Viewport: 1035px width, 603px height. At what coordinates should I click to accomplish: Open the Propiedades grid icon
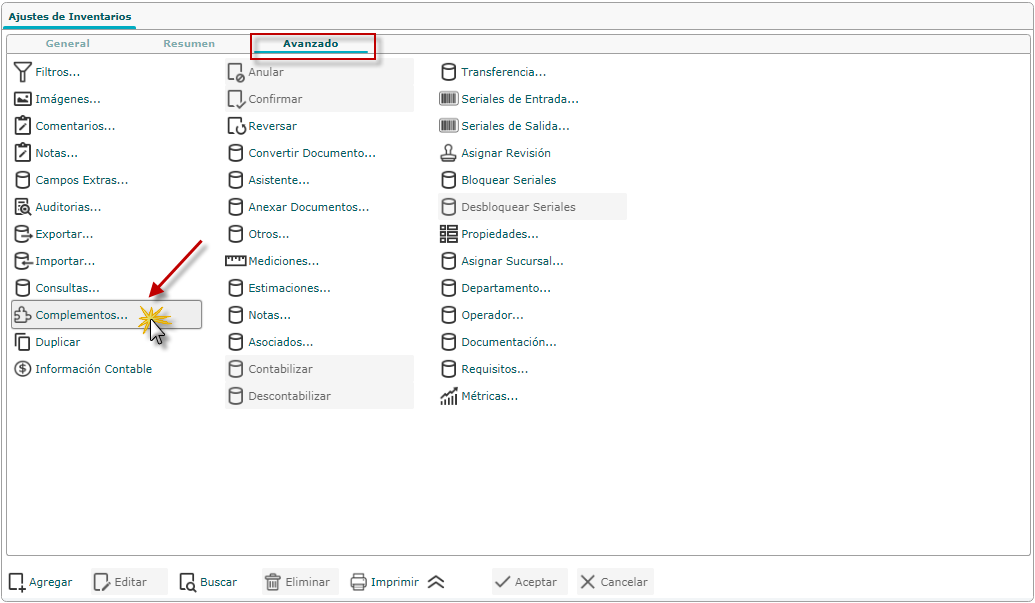[x=449, y=234]
